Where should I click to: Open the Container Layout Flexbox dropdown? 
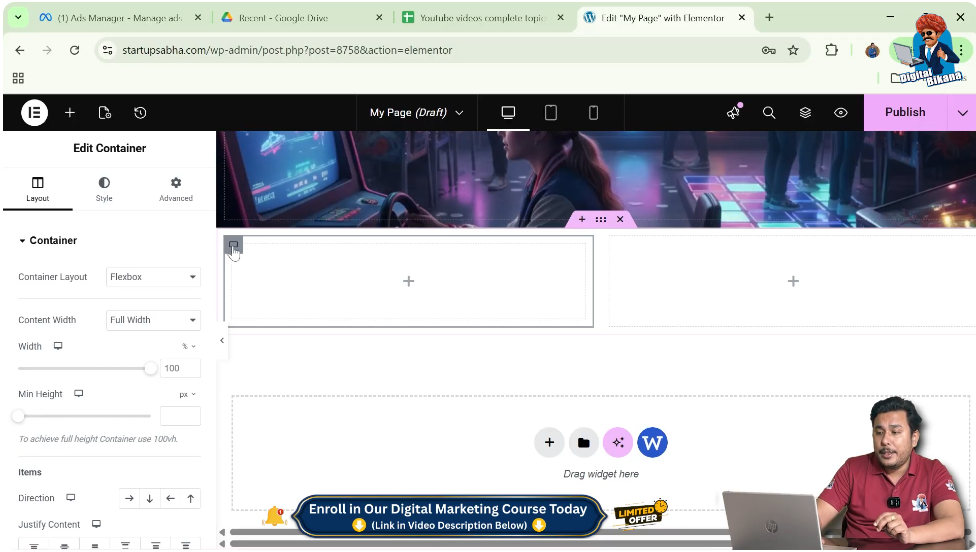153,277
